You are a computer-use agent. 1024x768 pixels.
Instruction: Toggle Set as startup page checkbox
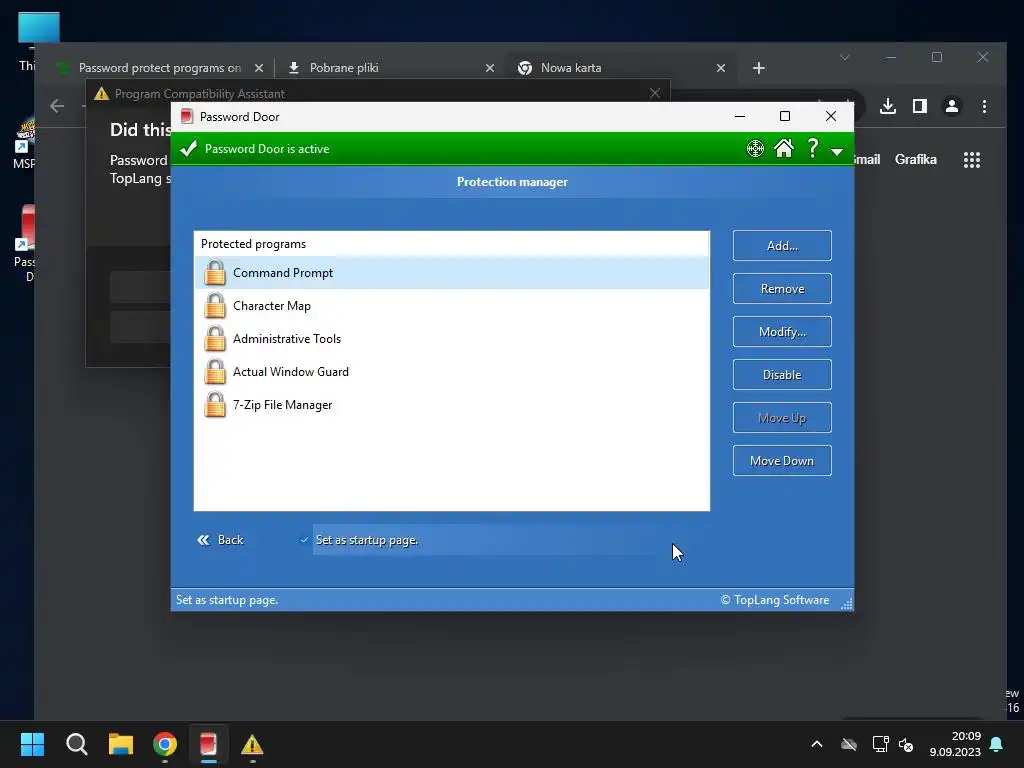coord(304,540)
